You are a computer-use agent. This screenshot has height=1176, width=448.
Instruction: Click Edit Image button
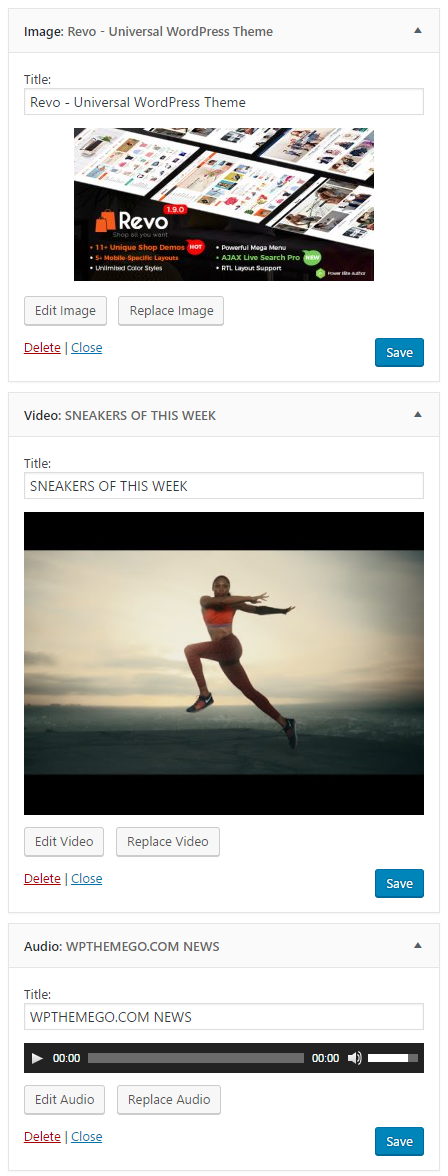65,310
